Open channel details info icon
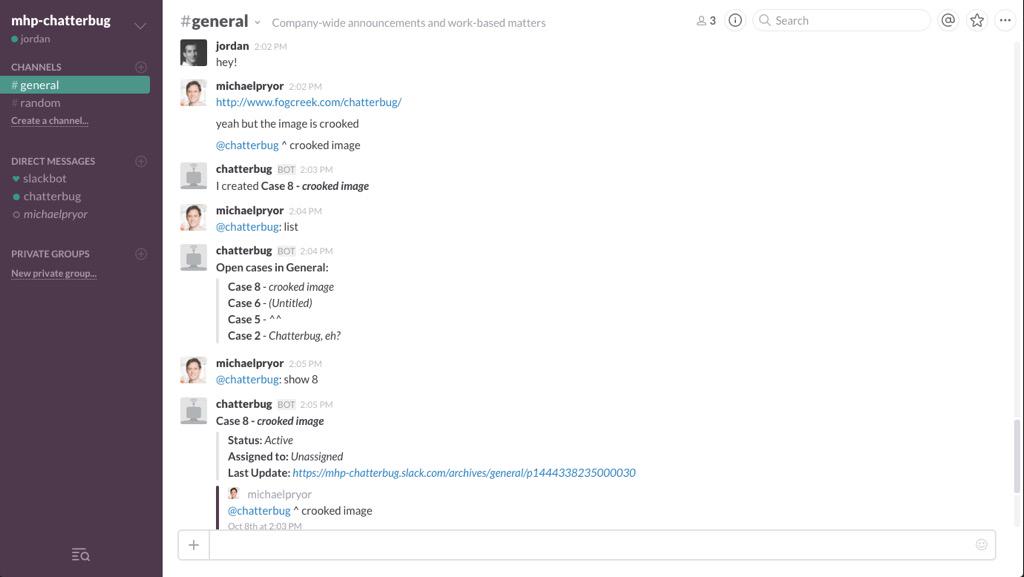1024x577 pixels. pyautogui.click(x=735, y=20)
